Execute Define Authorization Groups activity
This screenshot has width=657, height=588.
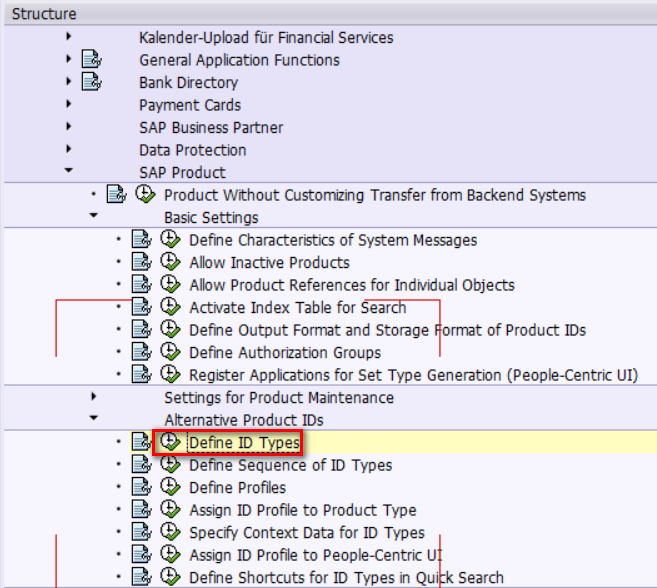170,352
